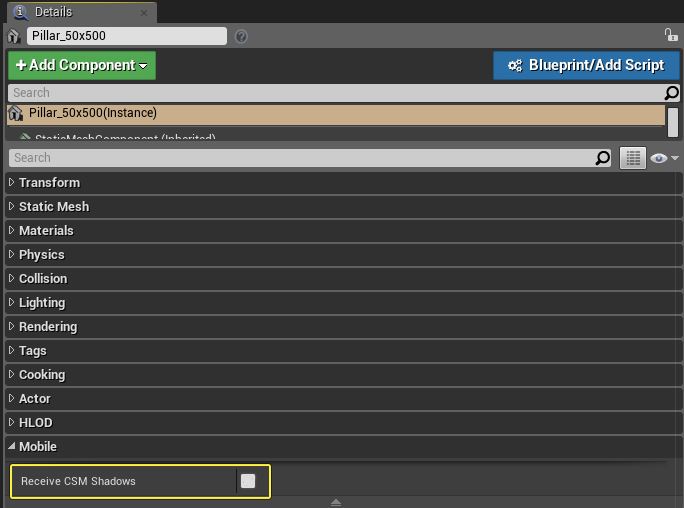Enable the Receive CSM Shadows checkbox
The width and height of the screenshot is (684, 508).
point(248,481)
